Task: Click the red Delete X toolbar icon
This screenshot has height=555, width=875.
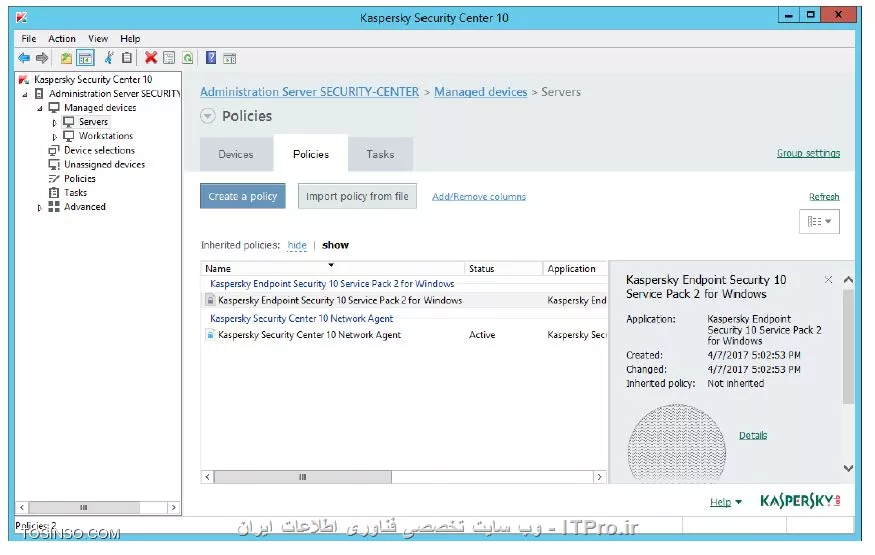Action: point(151,57)
